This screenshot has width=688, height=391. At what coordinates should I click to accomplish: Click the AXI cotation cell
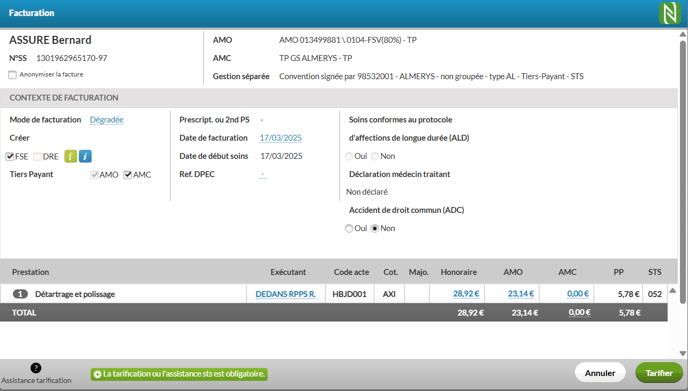tap(389, 294)
